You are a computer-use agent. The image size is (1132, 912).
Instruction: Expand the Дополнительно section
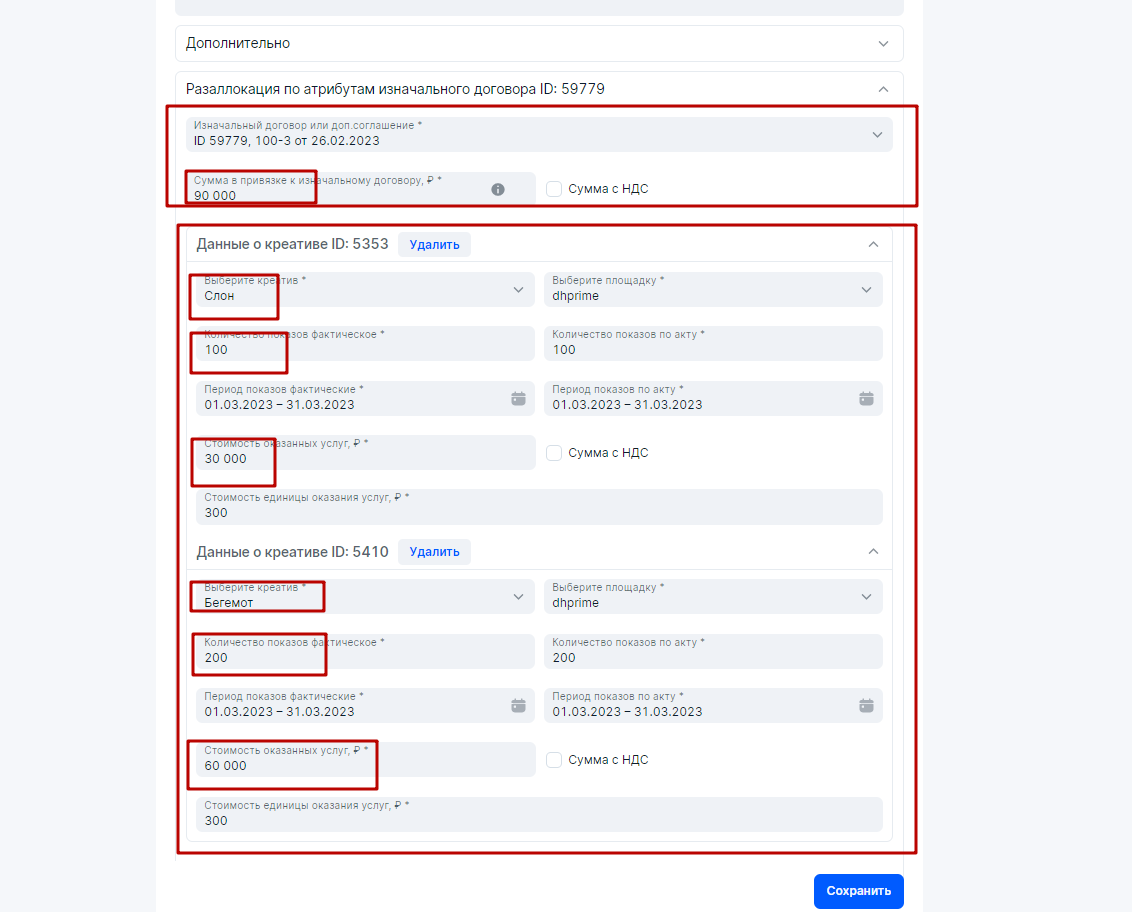tap(883, 44)
